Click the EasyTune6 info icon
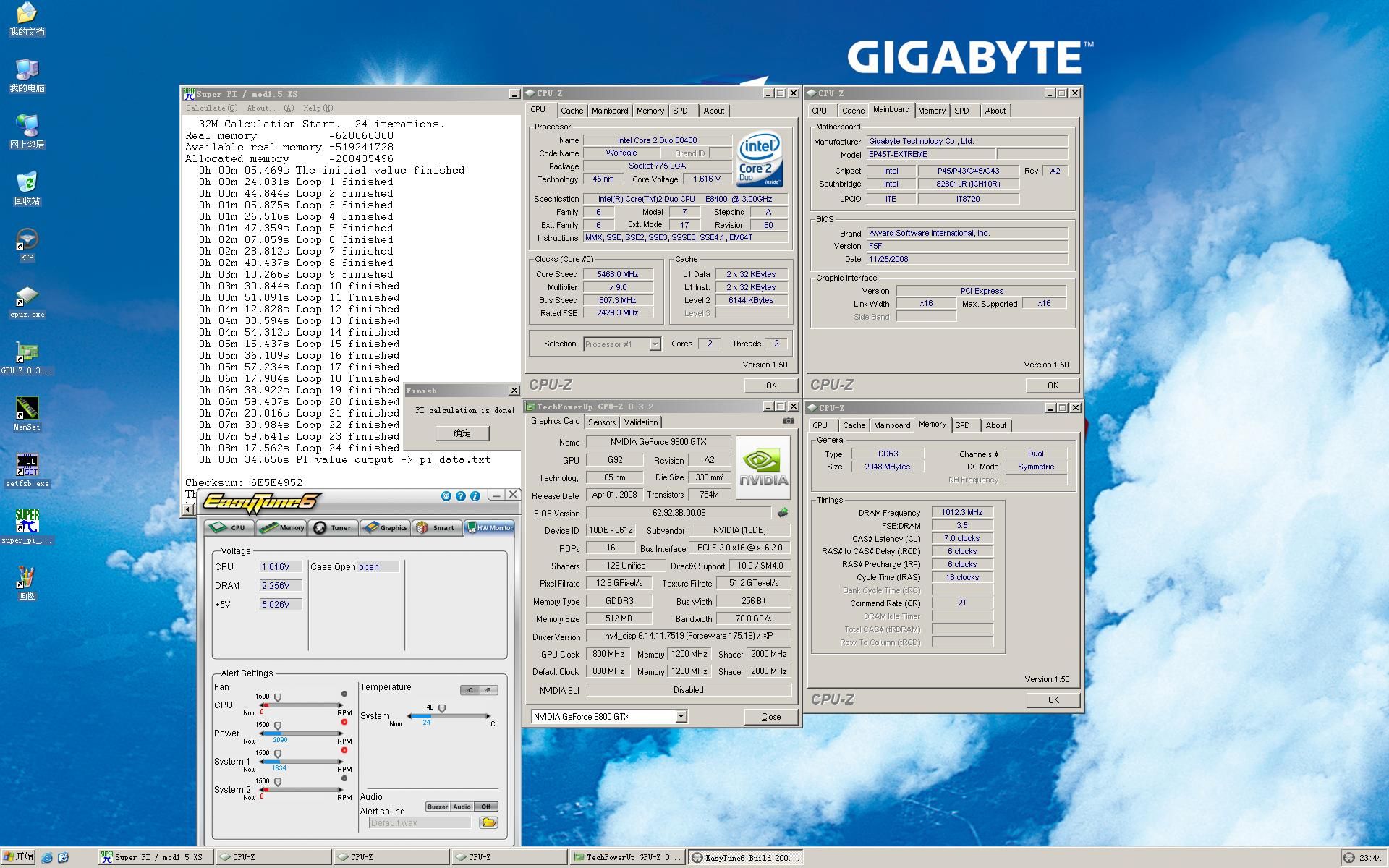 (475, 496)
